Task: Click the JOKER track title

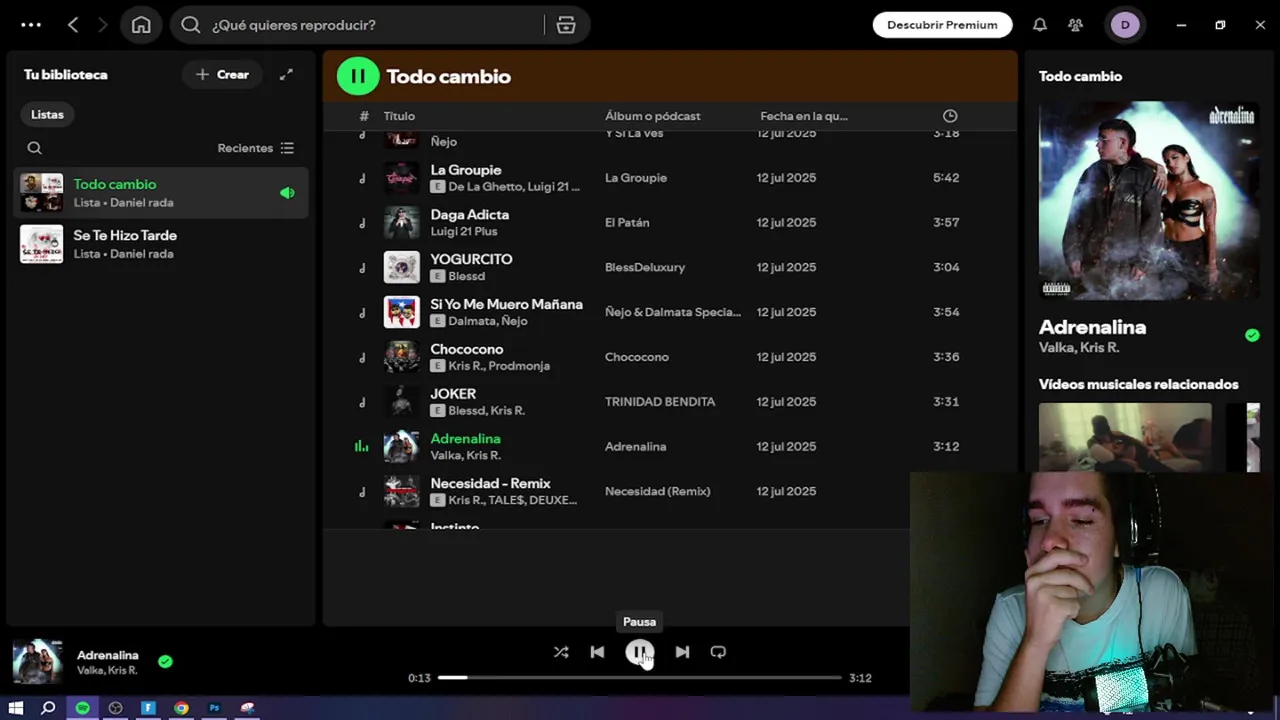Action: 453,394
